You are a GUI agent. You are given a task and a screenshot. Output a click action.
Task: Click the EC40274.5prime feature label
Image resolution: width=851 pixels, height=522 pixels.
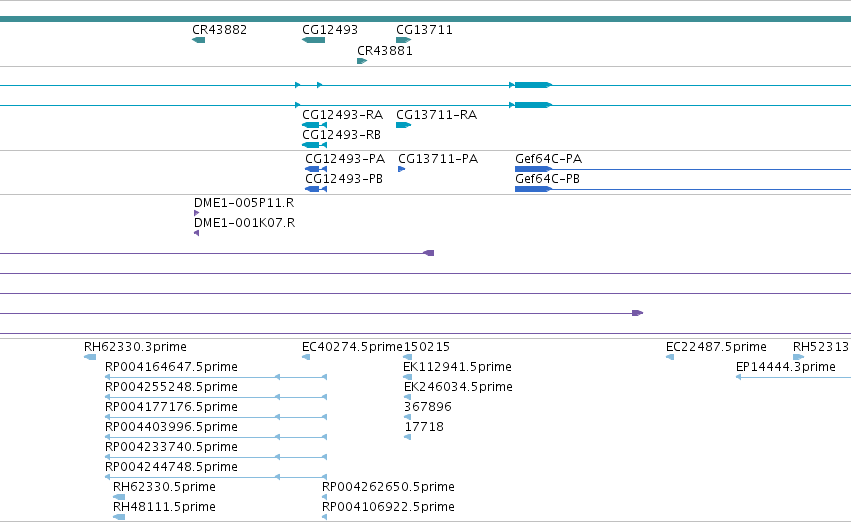pyautogui.click(x=352, y=347)
